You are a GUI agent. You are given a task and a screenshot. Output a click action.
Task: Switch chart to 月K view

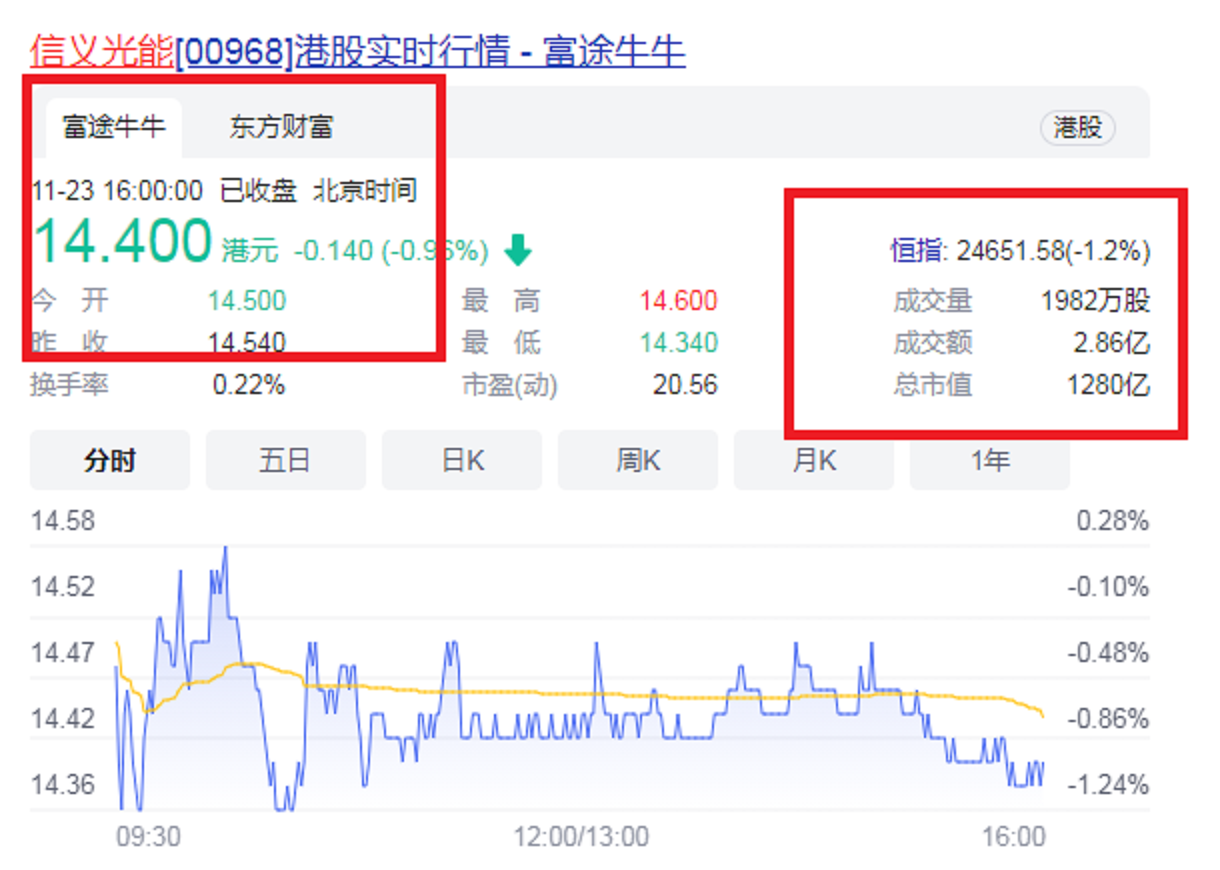coord(814,460)
